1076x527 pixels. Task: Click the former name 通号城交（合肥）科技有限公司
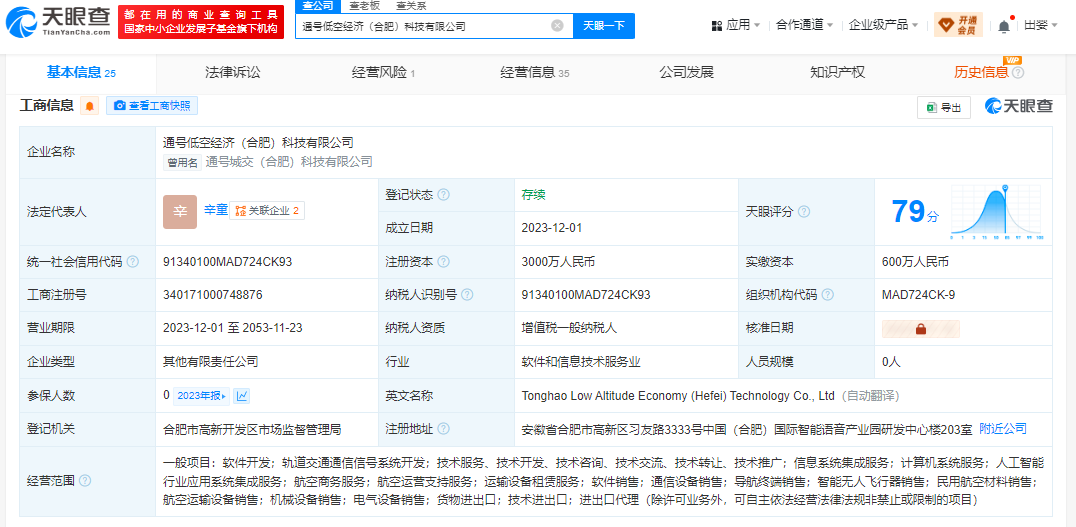coord(289,162)
